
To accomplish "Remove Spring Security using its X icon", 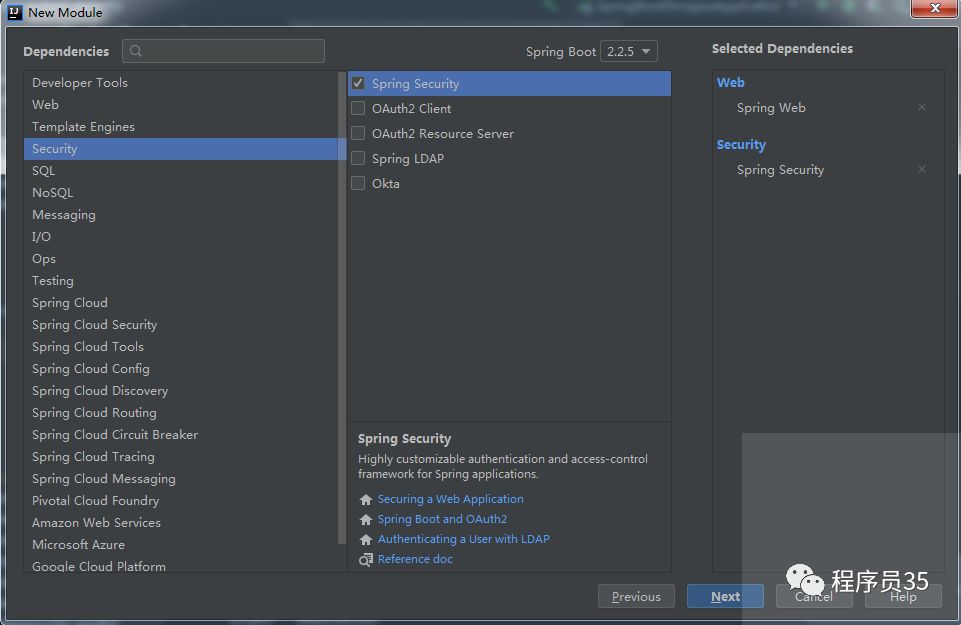I will (921, 169).
